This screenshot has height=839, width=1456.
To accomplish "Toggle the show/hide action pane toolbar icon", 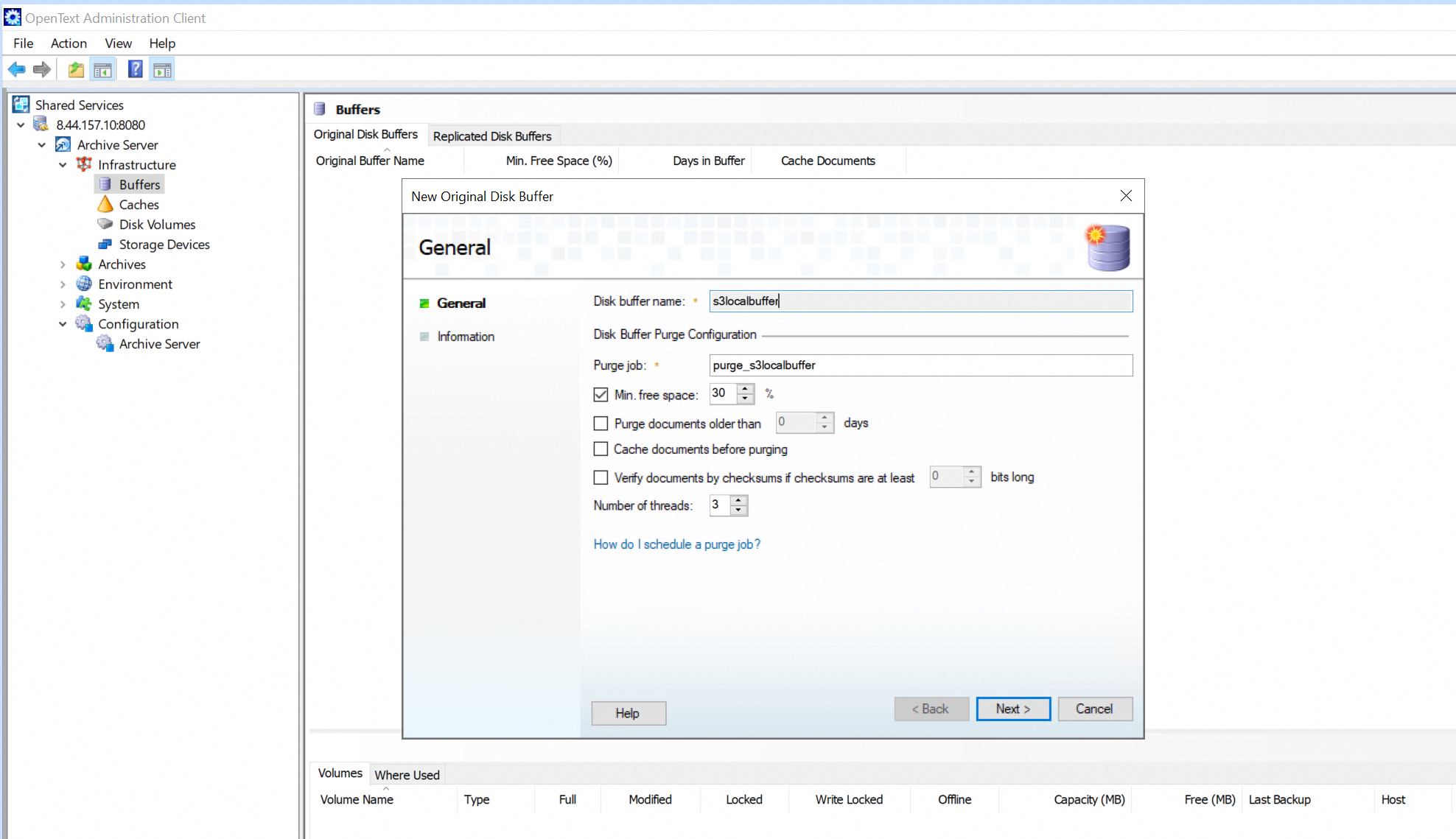I will coord(162,70).
